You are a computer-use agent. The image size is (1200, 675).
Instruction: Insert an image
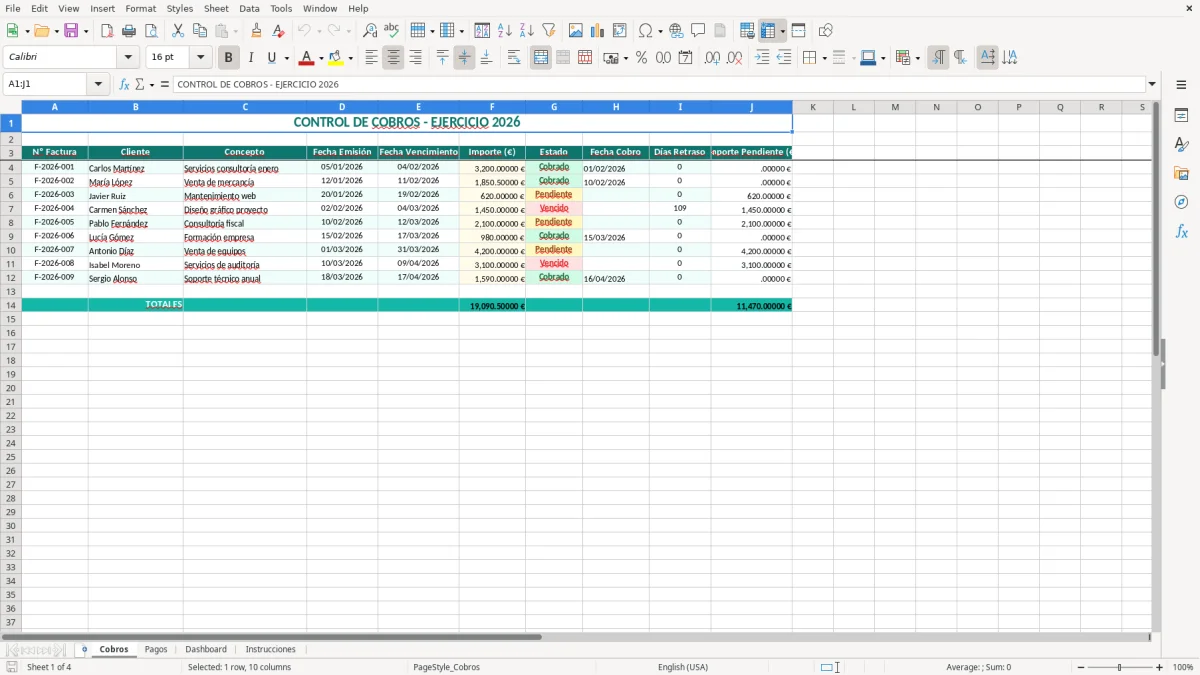[576, 31]
